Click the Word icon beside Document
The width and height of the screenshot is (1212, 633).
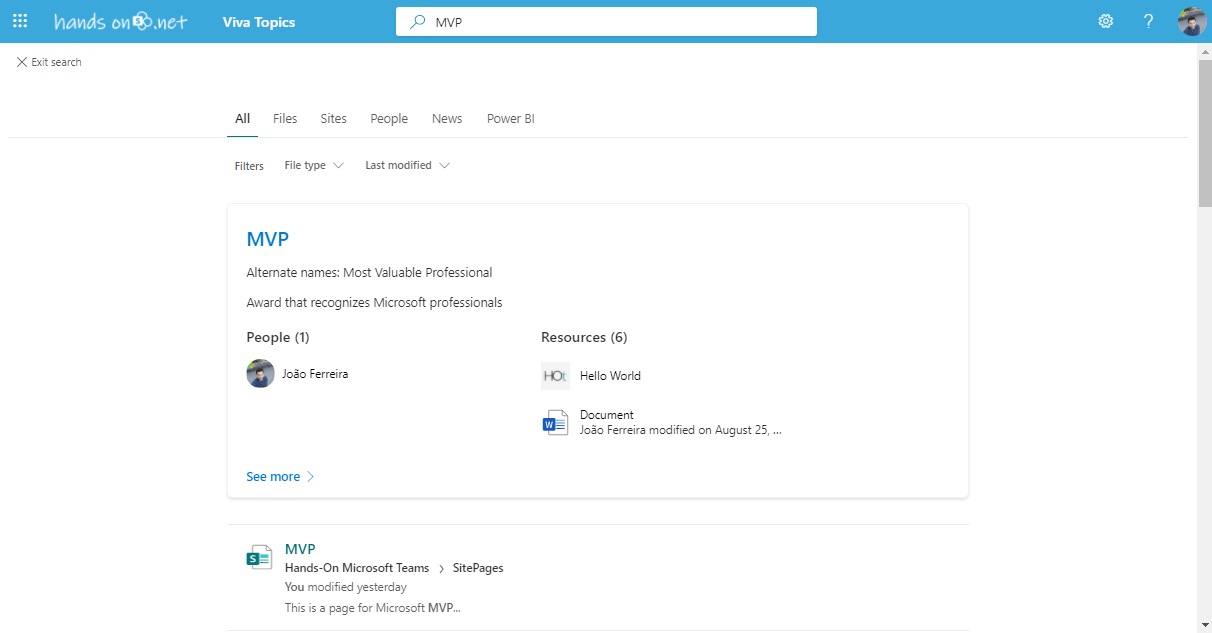[555, 421]
